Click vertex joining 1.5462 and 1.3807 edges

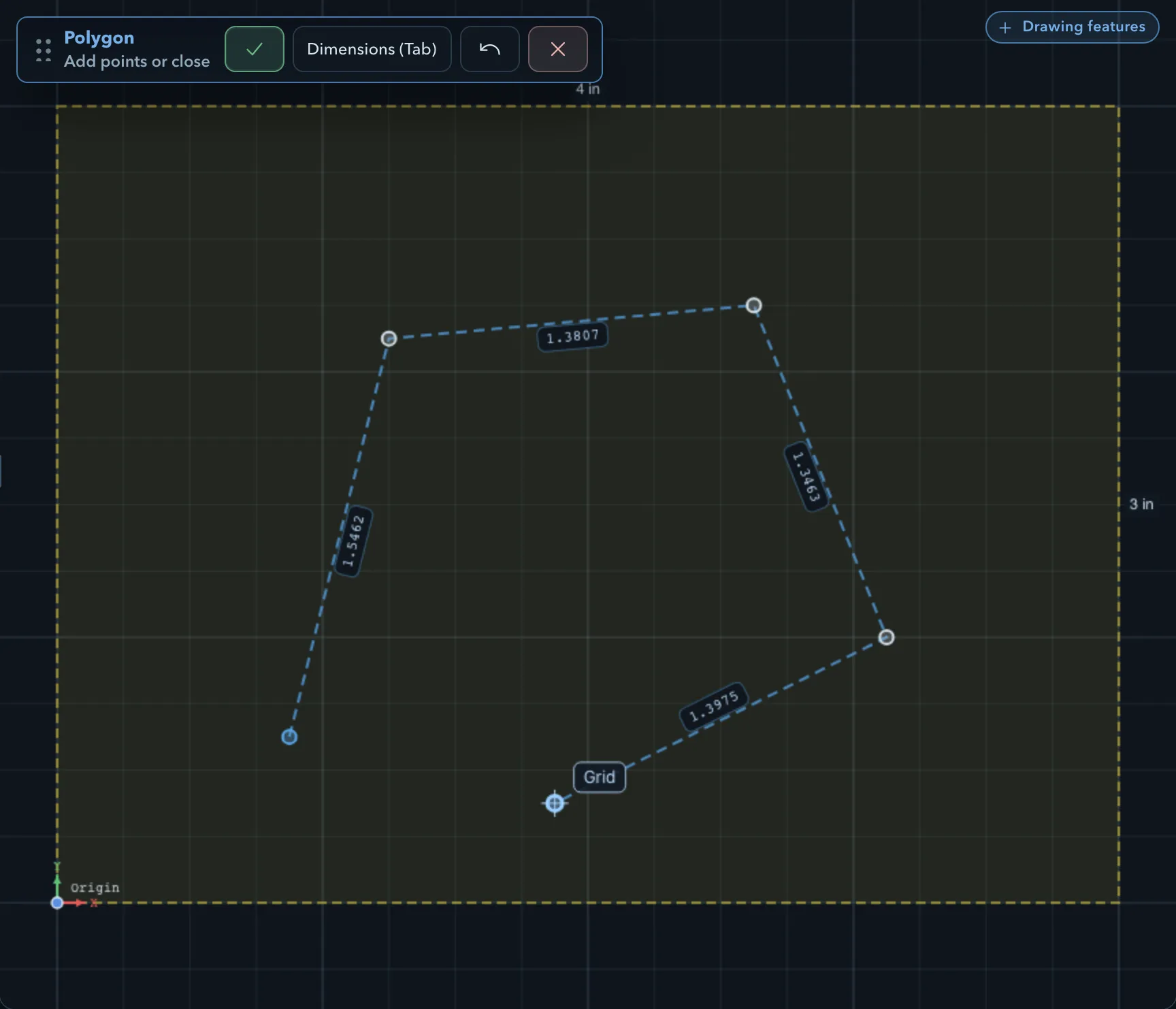(389, 338)
